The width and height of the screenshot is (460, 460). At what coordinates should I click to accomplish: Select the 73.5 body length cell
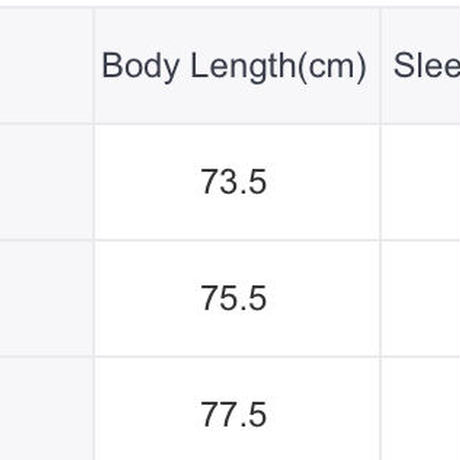point(237,182)
